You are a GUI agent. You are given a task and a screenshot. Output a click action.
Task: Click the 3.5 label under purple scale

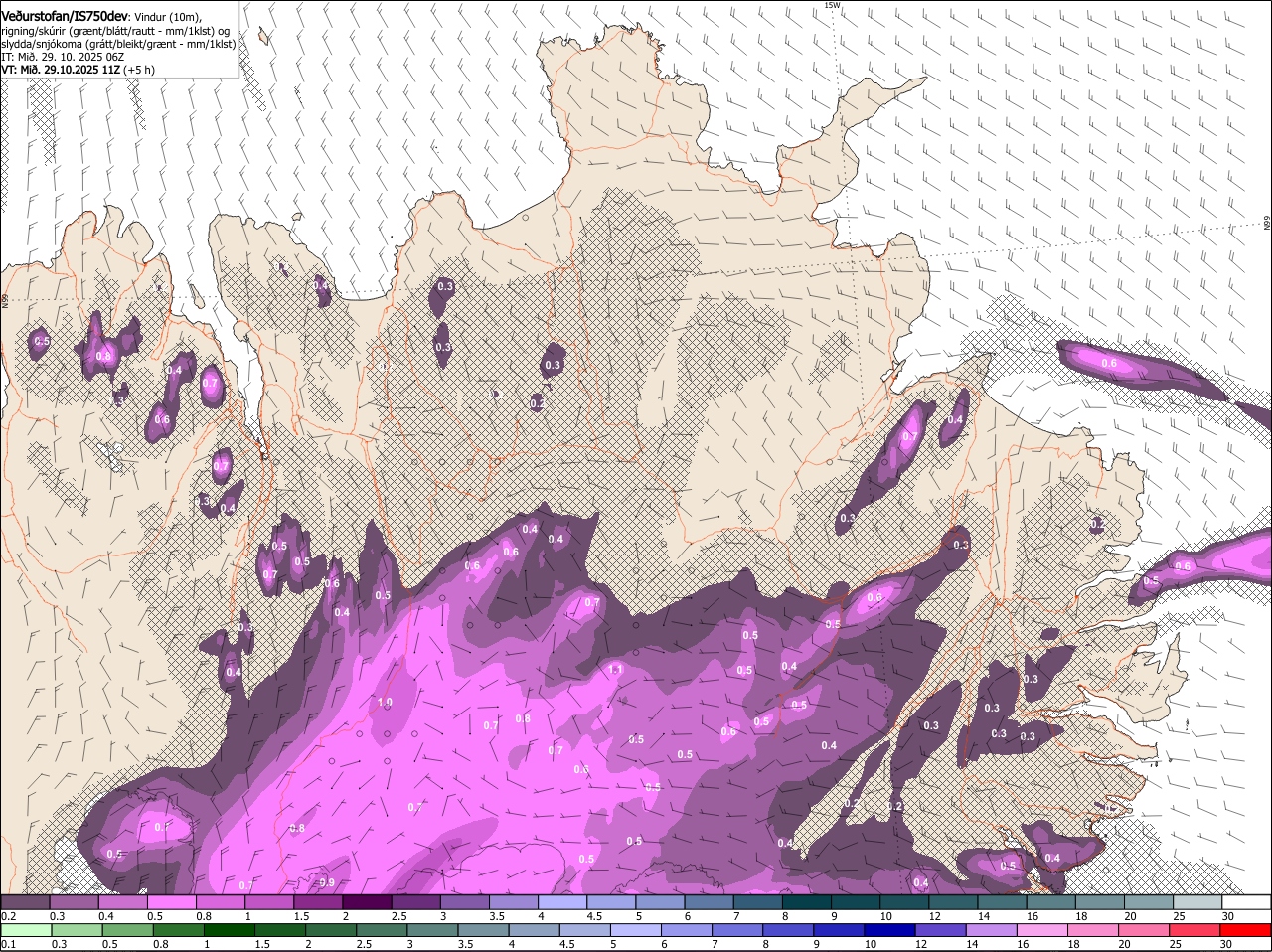click(x=497, y=916)
